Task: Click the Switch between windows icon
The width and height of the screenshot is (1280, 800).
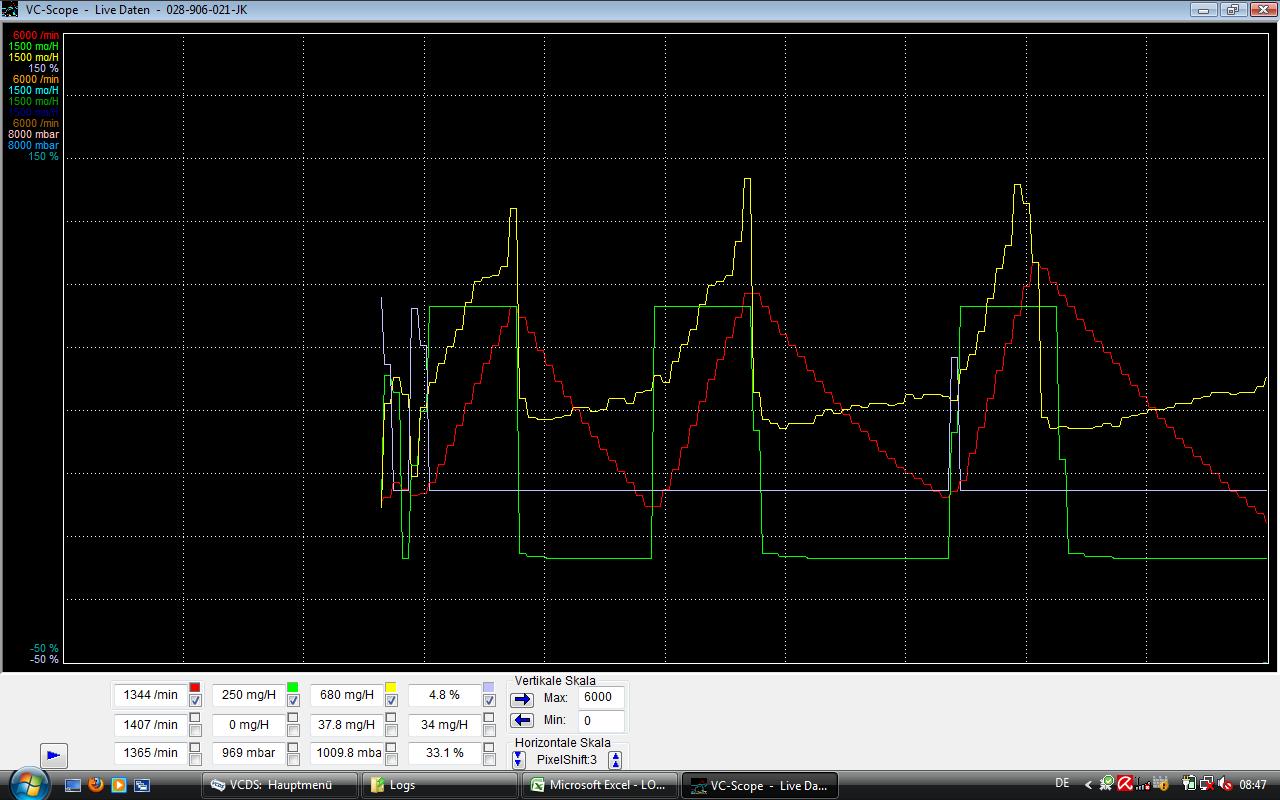Action: (142, 785)
